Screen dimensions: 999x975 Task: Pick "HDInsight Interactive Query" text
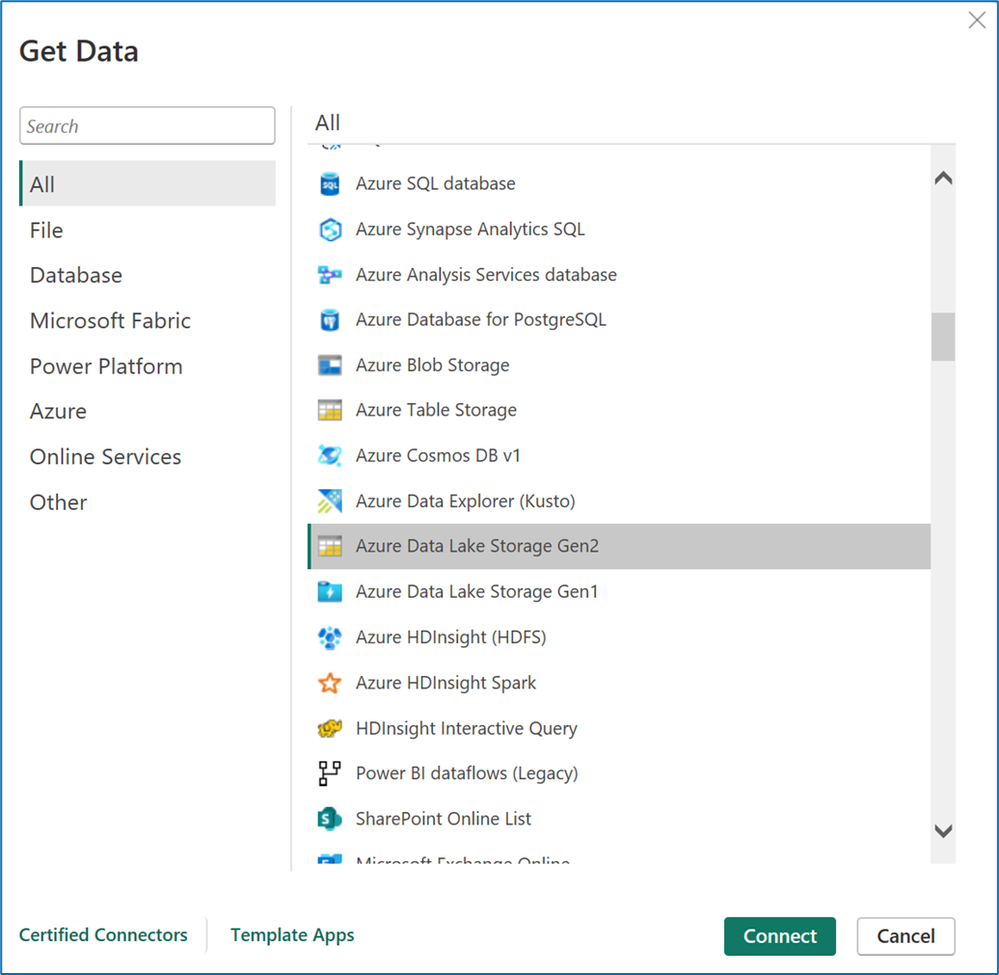(x=466, y=728)
